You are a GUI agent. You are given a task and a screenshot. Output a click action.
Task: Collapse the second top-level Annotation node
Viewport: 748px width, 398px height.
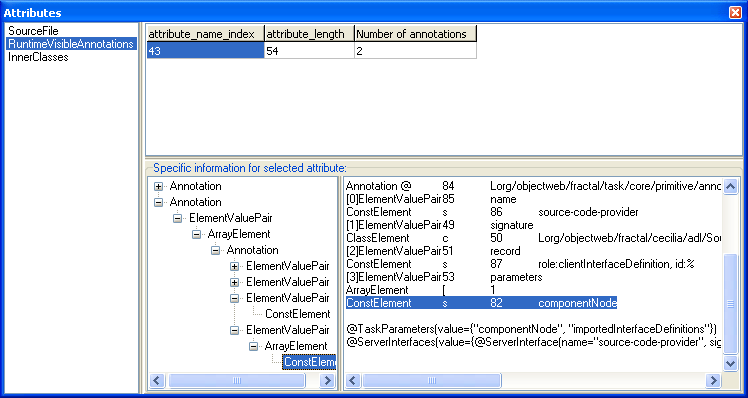pyautogui.click(x=158, y=202)
